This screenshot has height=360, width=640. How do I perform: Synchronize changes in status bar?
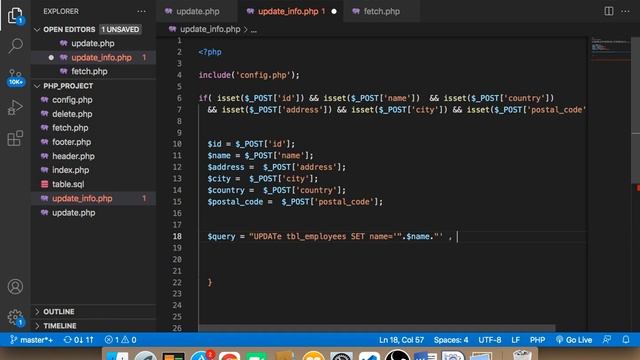pos(78,340)
